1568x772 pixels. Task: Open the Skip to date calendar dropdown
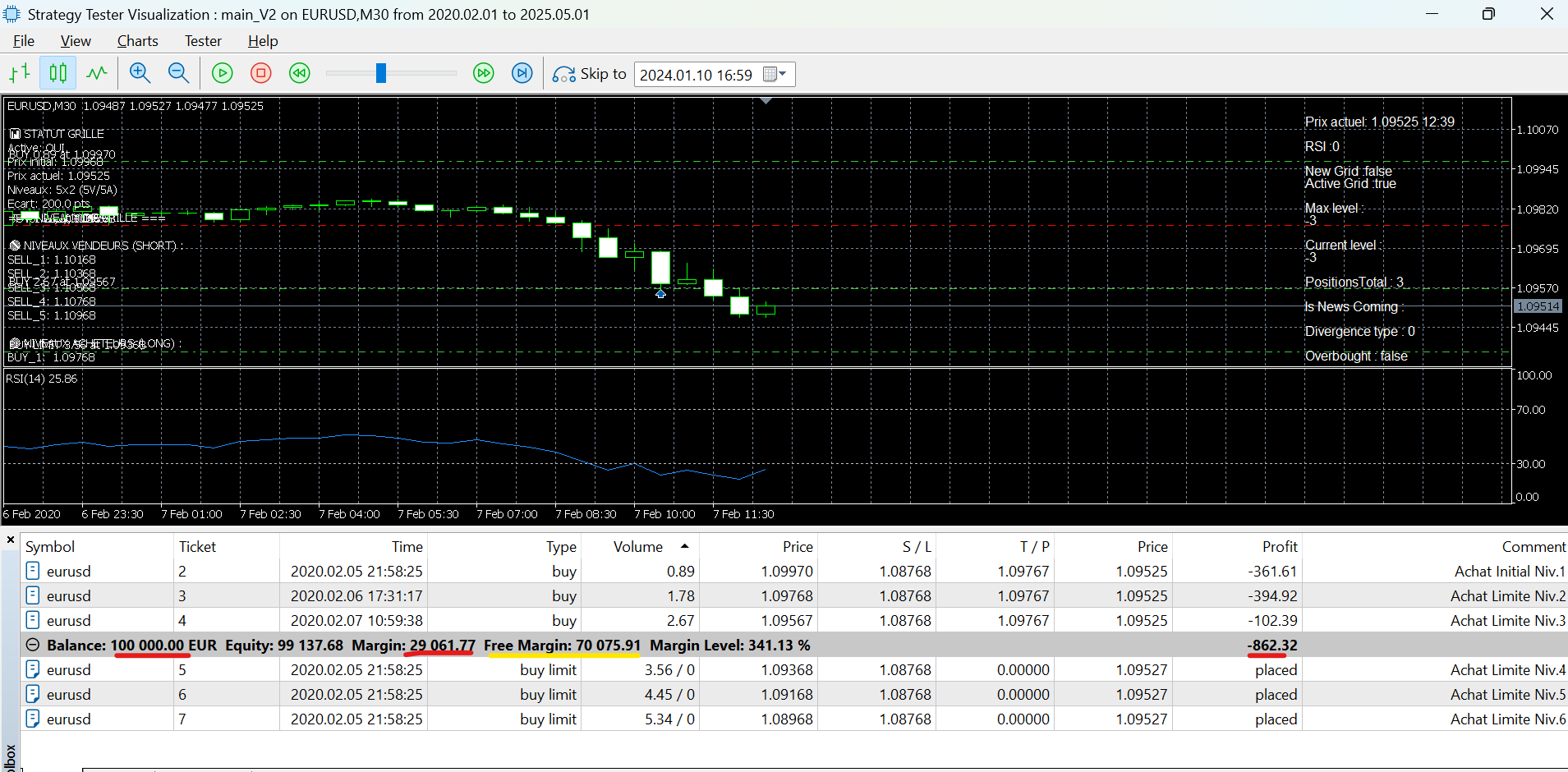pos(775,74)
